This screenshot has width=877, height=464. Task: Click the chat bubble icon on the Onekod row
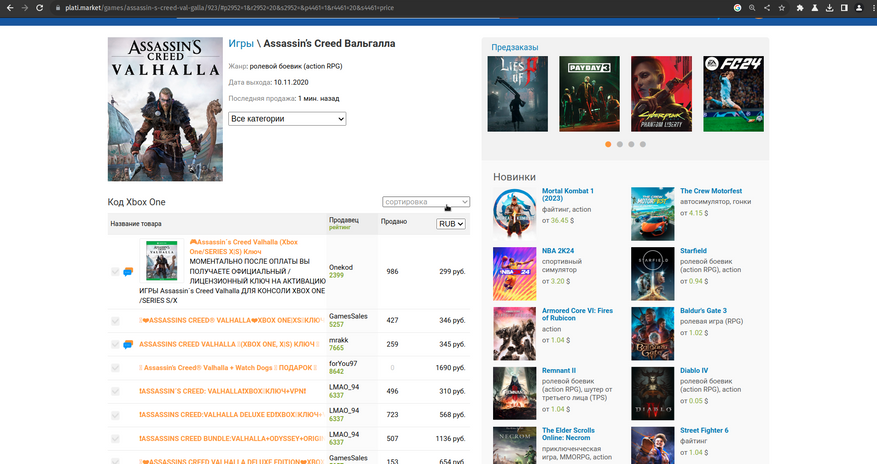tap(128, 272)
